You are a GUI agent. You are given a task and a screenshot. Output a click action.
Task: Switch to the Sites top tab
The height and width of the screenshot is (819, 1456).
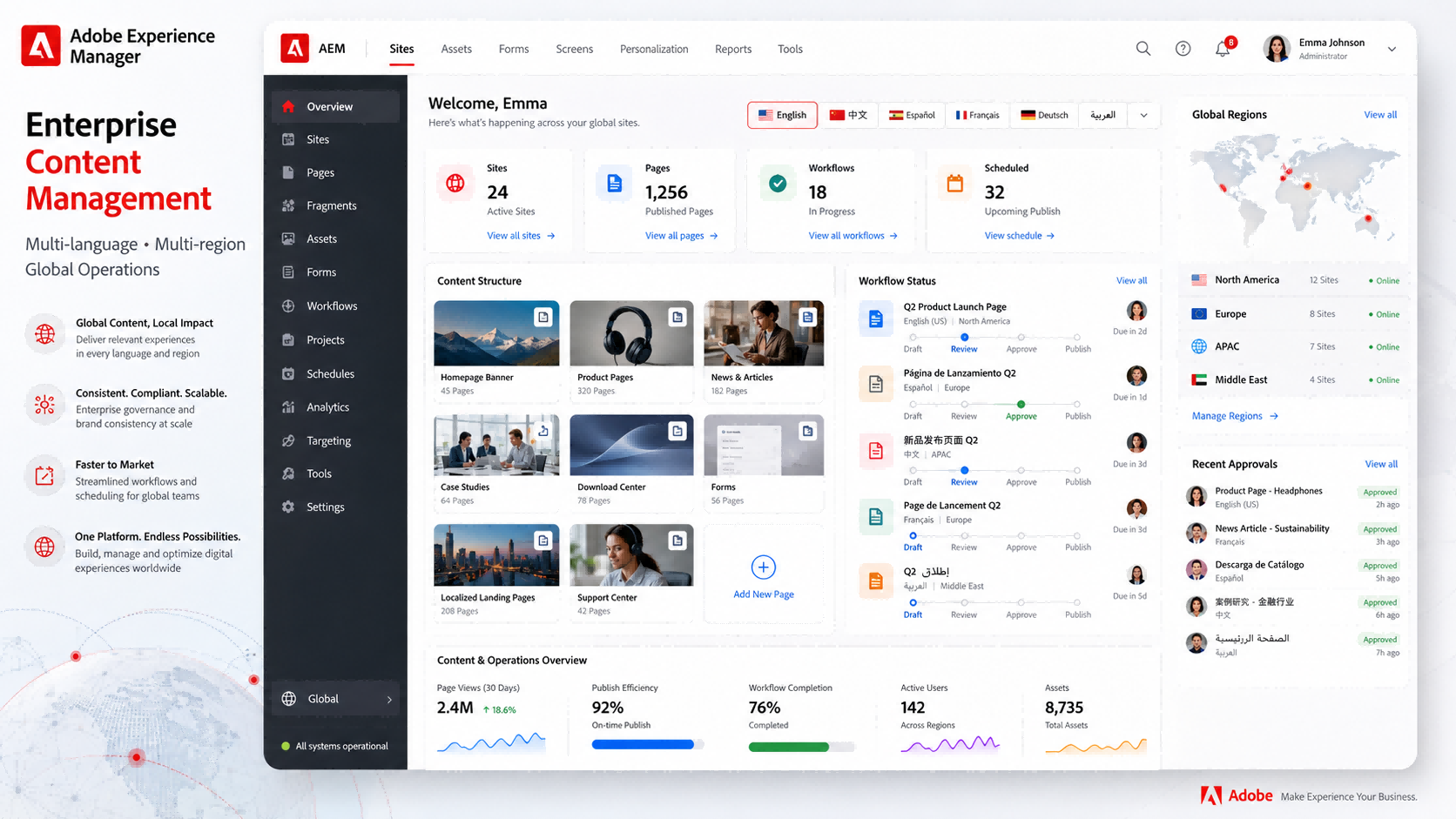click(x=401, y=49)
